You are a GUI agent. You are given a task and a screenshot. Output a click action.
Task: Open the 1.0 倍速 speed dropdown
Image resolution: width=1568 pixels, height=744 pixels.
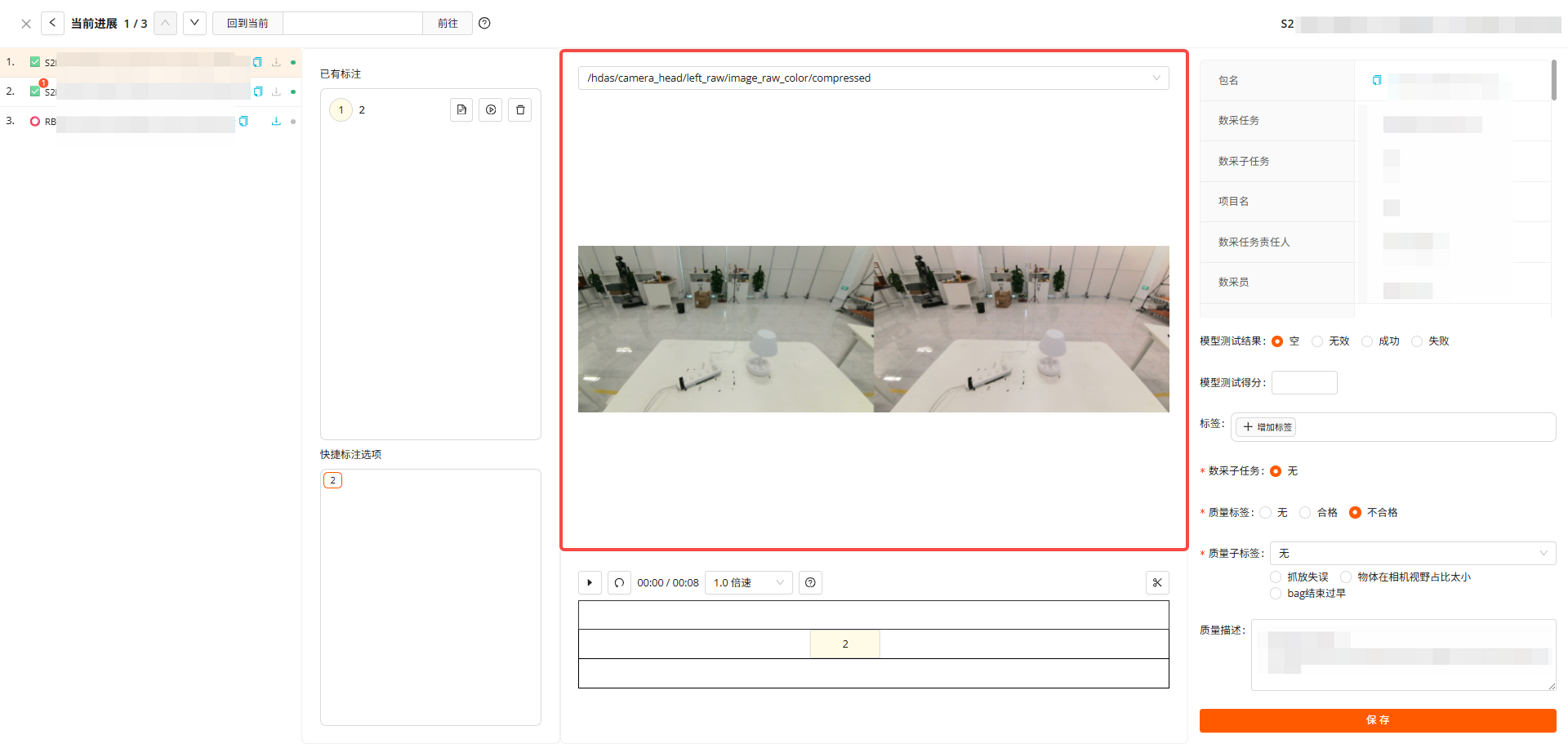tap(748, 582)
